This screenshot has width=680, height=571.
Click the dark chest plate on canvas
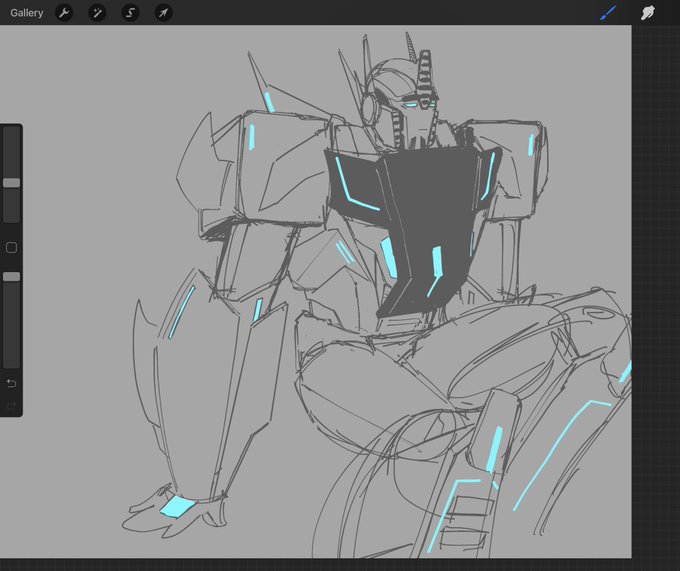pyautogui.click(x=434, y=204)
